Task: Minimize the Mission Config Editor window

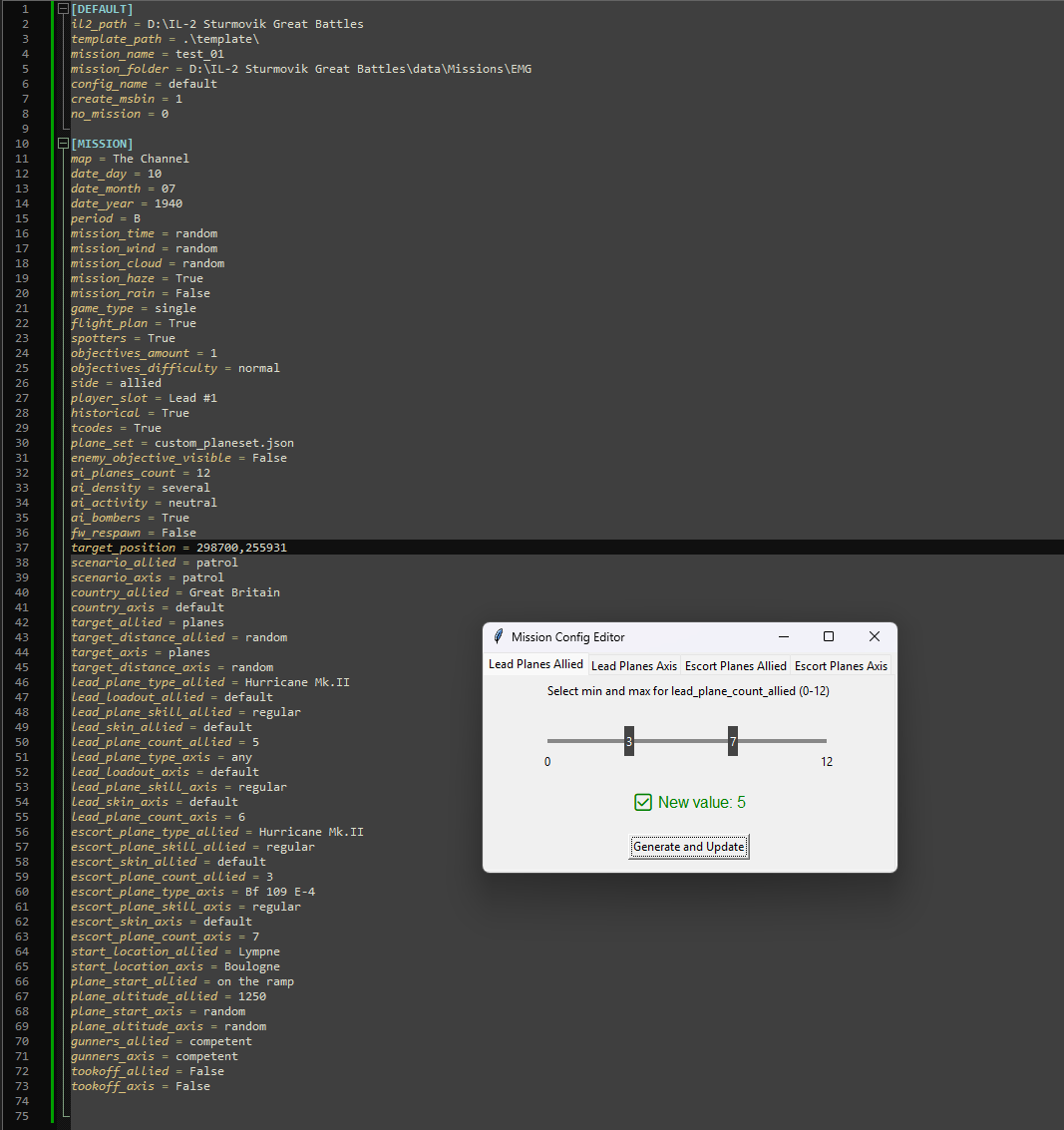Action: coord(784,636)
